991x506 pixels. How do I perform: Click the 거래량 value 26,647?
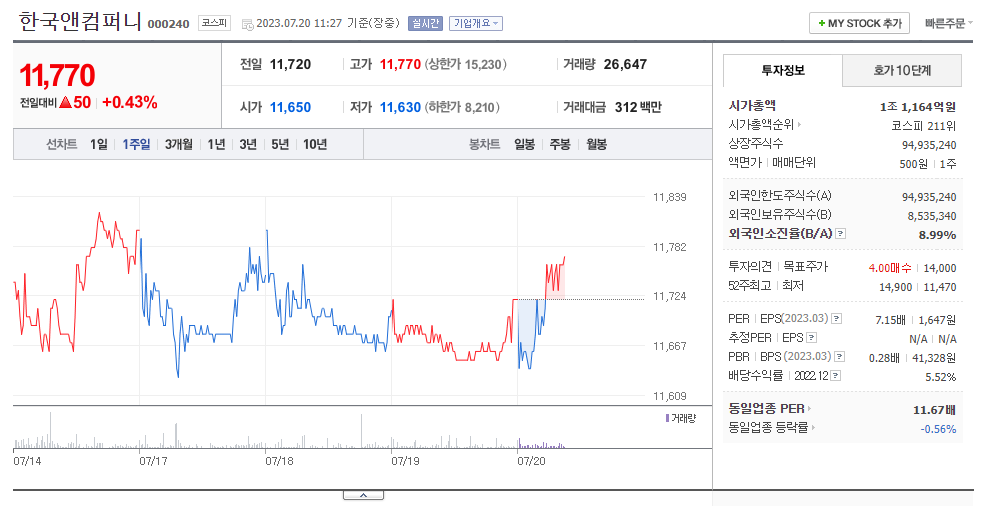click(625, 64)
